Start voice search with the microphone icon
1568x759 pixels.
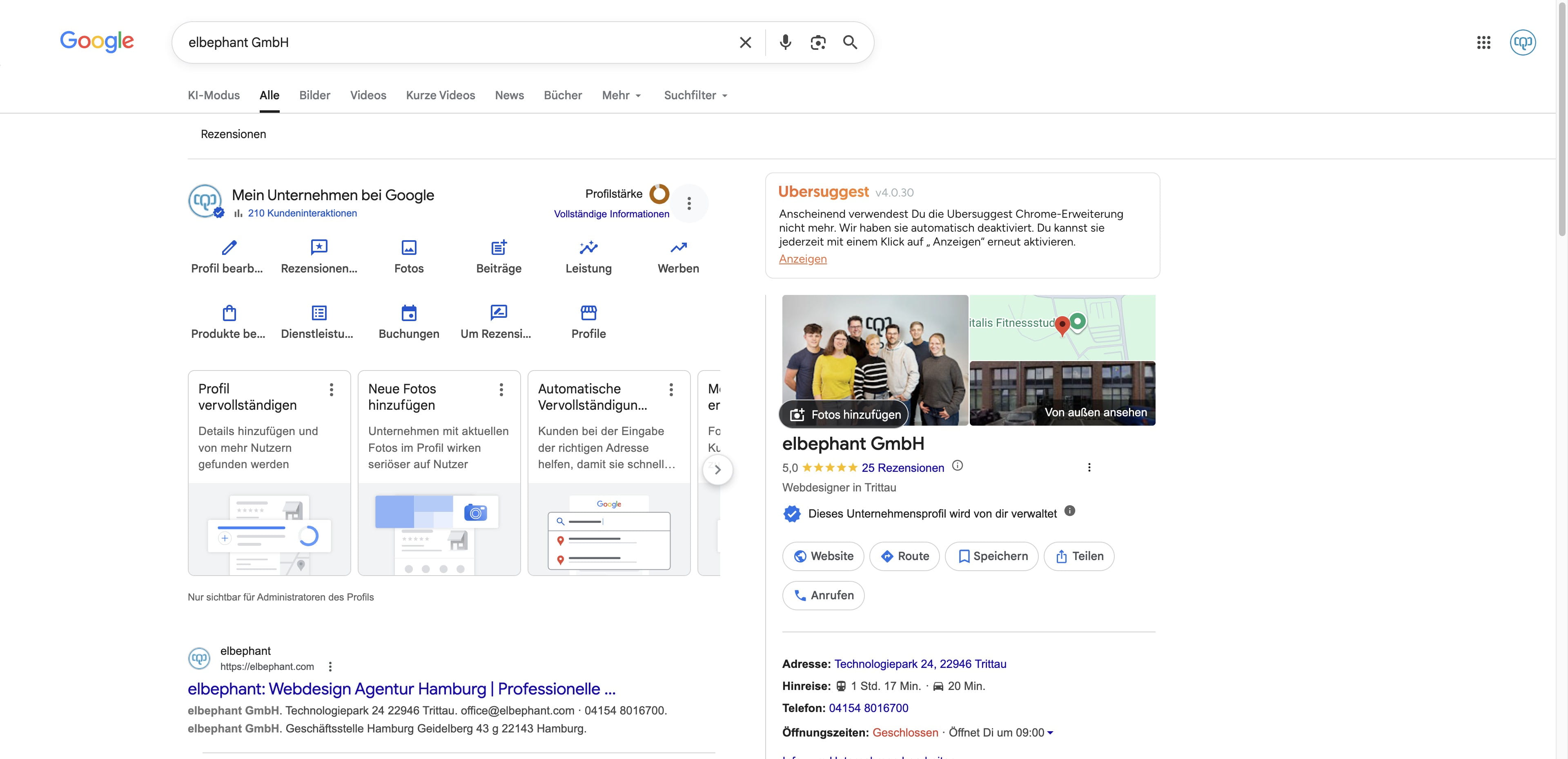click(x=785, y=42)
